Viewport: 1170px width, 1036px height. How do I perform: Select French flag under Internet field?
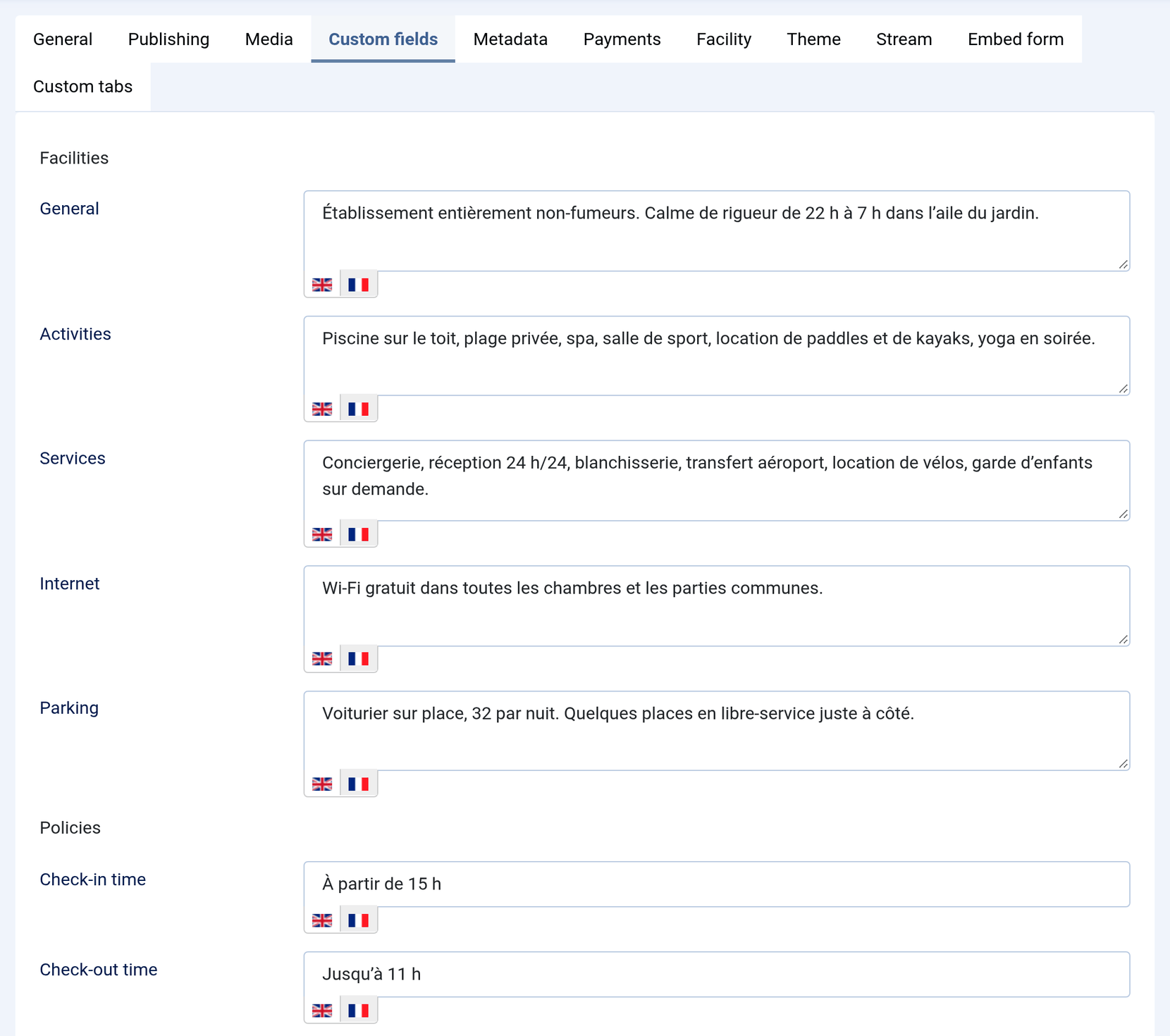359,659
